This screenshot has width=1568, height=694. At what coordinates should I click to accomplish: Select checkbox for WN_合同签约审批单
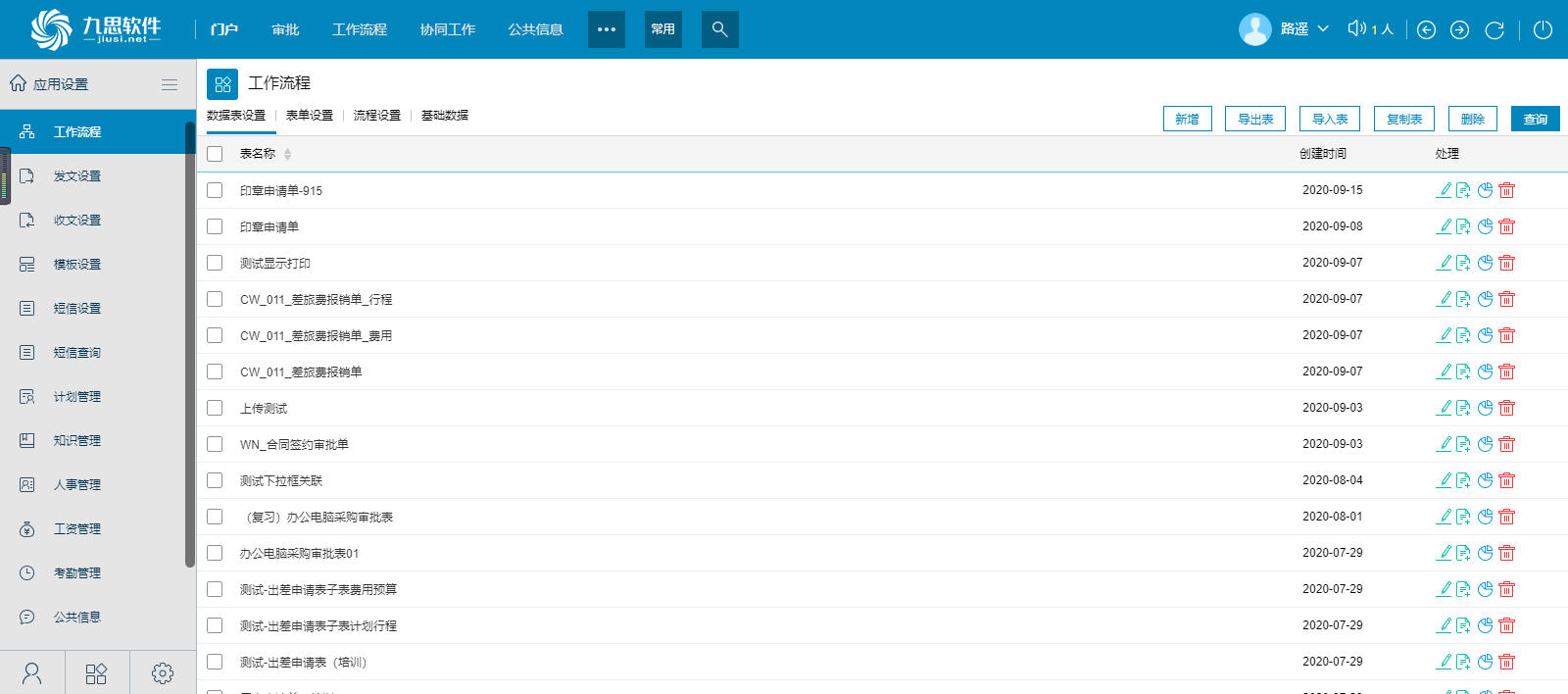[215, 444]
